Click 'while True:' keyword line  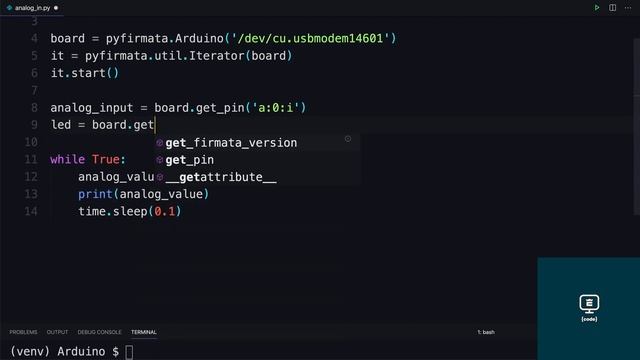(x=88, y=159)
